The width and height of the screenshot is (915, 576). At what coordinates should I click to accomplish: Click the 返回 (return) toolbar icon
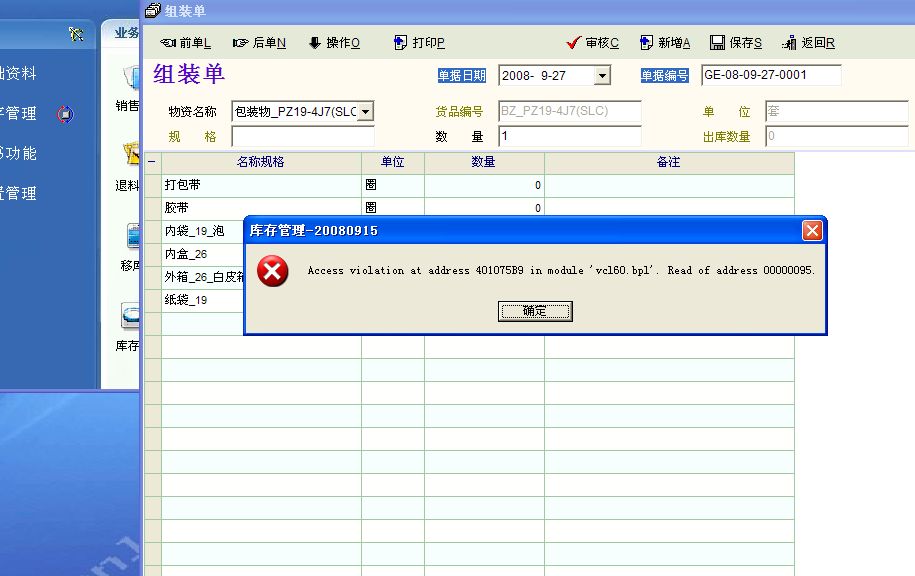point(790,43)
